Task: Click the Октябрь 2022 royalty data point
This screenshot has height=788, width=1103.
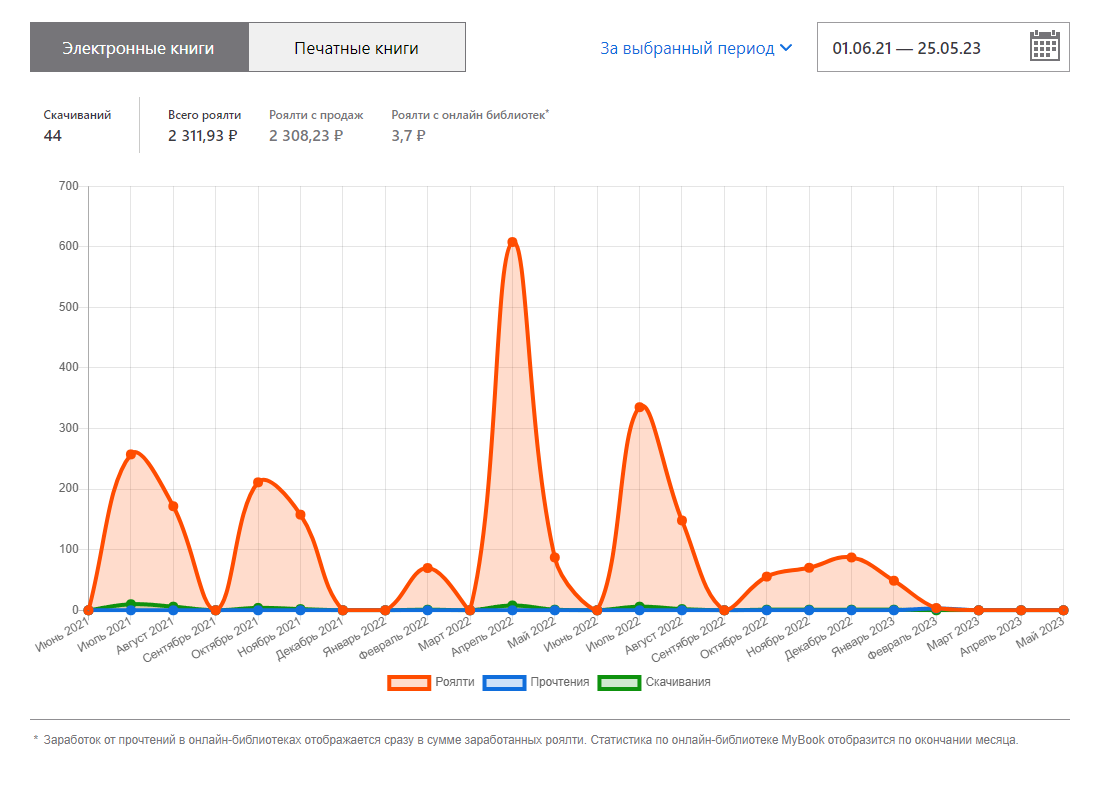Action: pyautogui.click(x=767, y=576)
